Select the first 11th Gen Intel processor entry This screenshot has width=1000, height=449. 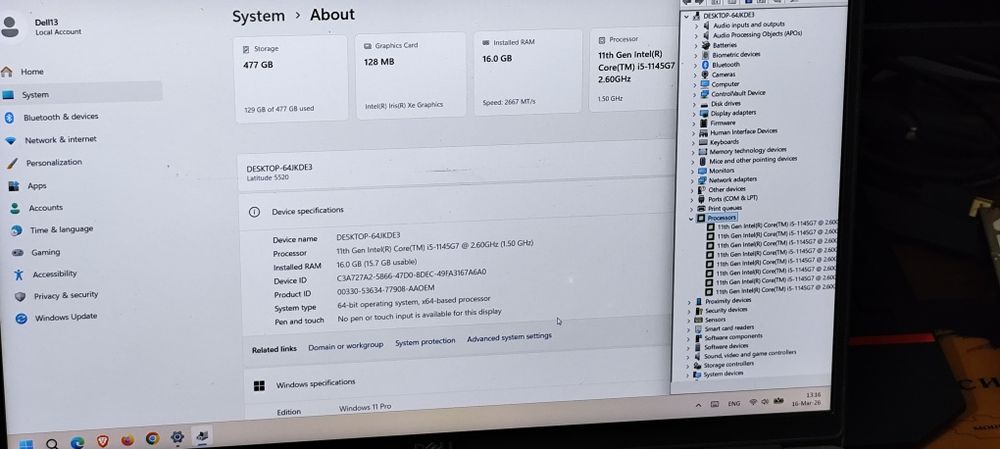[x=776, y=225]
